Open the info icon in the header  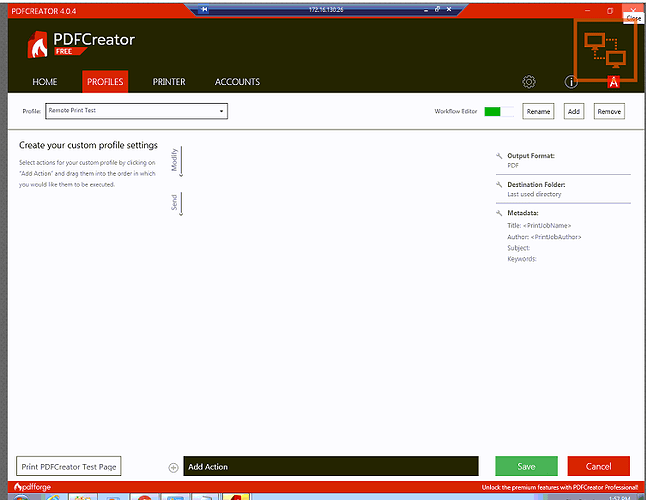(571, 82)
